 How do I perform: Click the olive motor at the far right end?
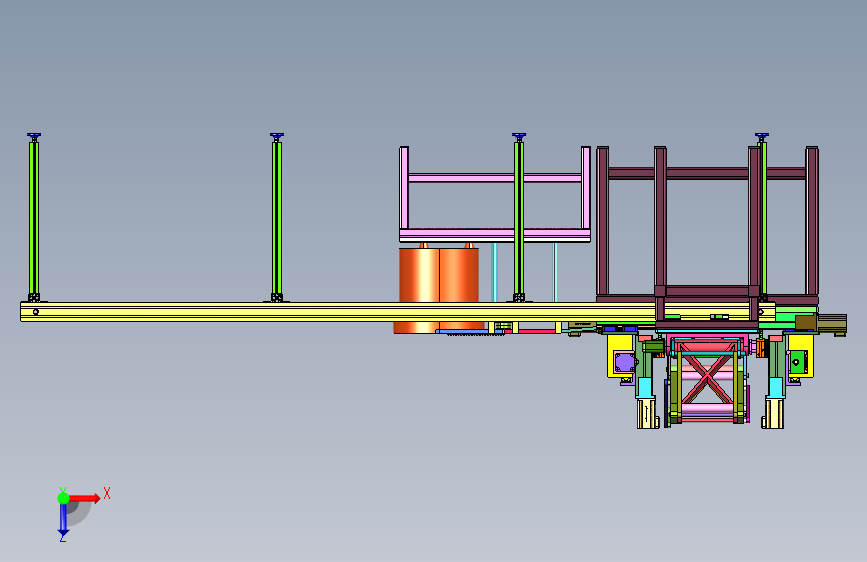click(x=832, y=324)
